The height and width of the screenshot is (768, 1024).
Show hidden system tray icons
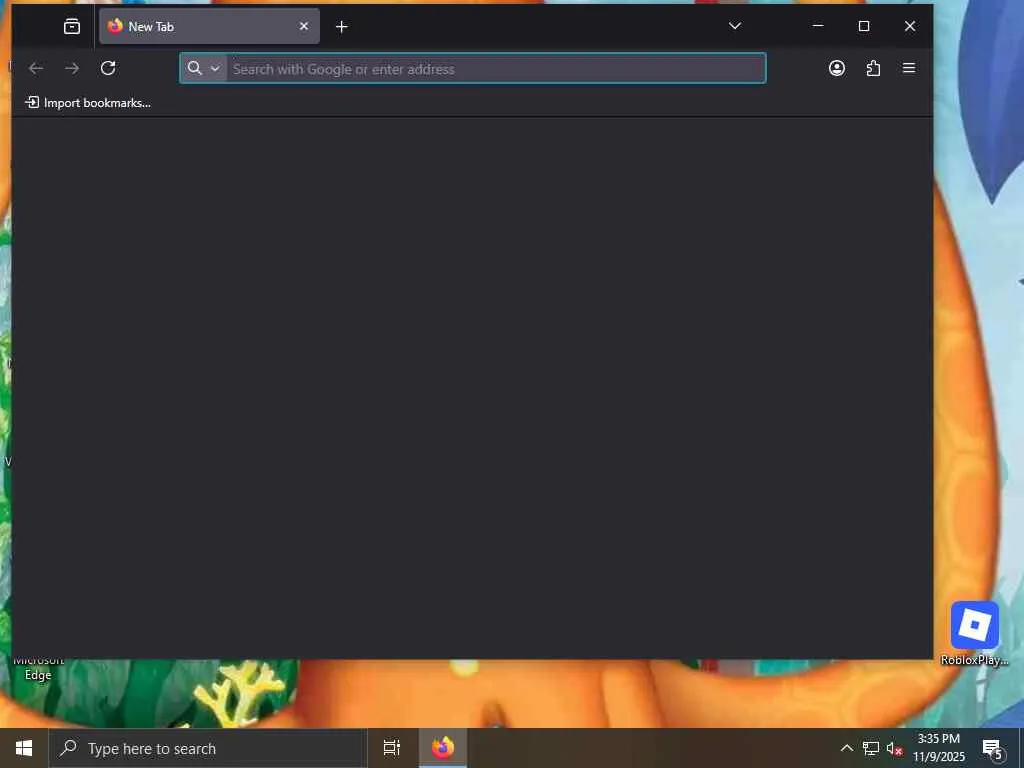(846, 748)
